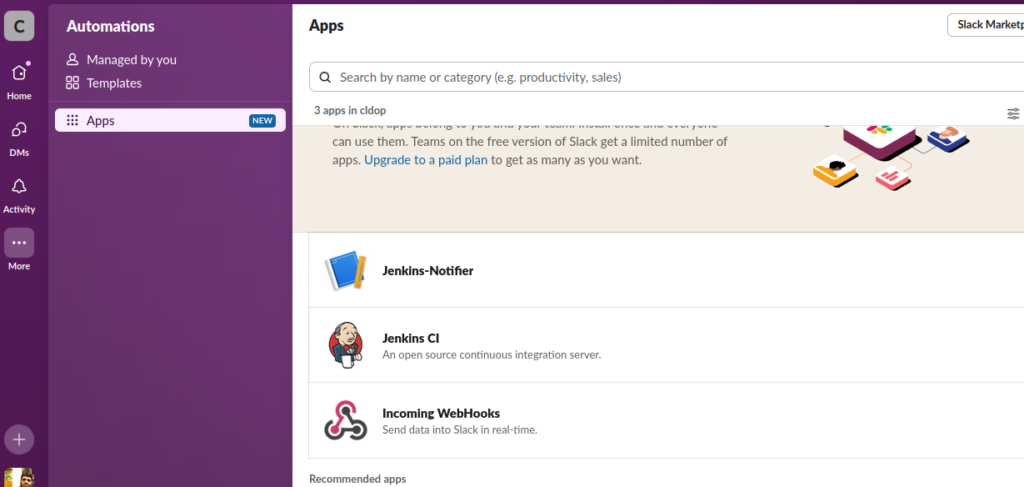This screenshot has height=487, width=1024.
Task: Open Slack Marketplace button
Action: pos(985,25)
